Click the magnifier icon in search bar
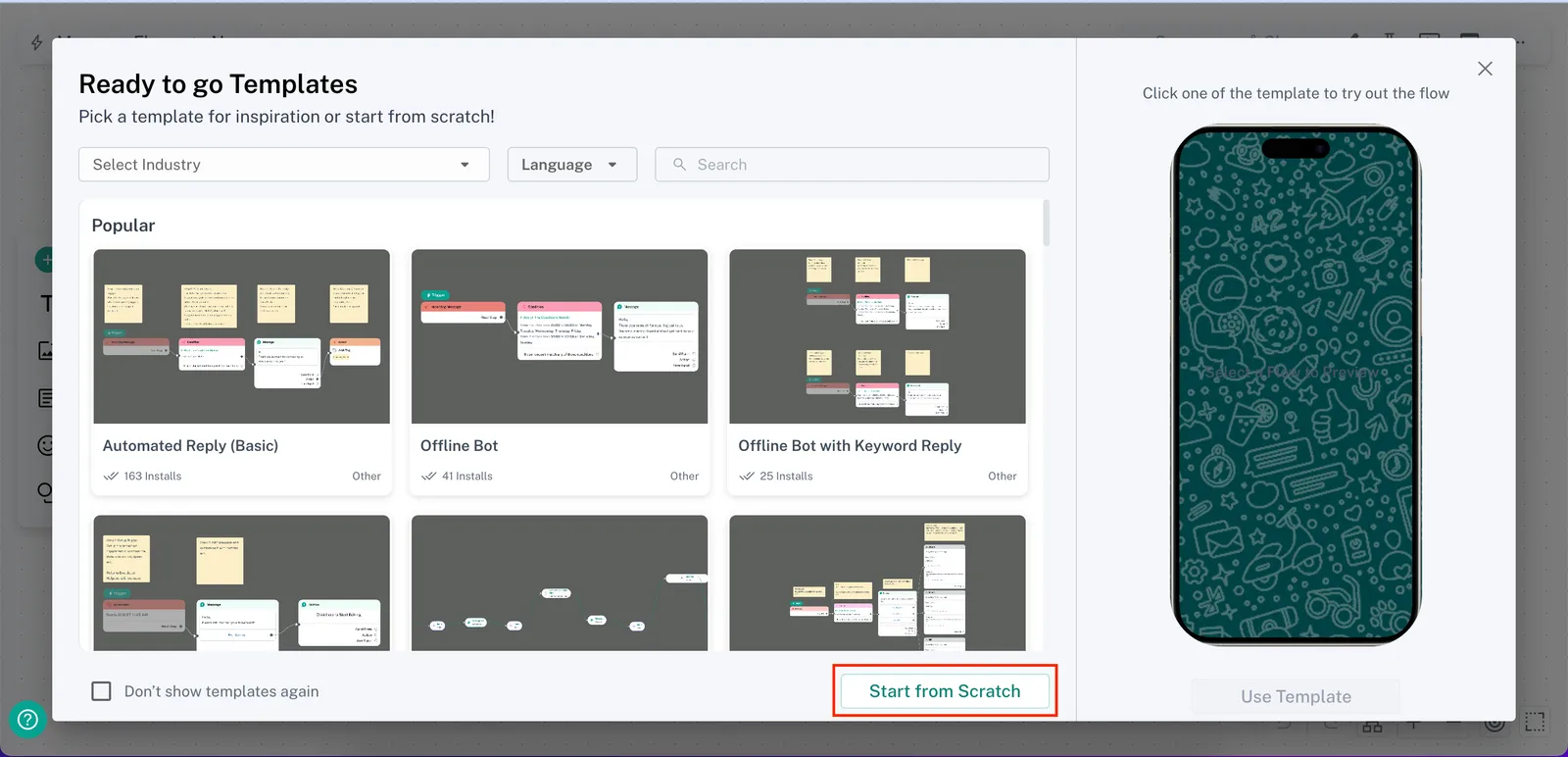The image size is (1568, 757). pyautogui.click(x=679, y=165)
